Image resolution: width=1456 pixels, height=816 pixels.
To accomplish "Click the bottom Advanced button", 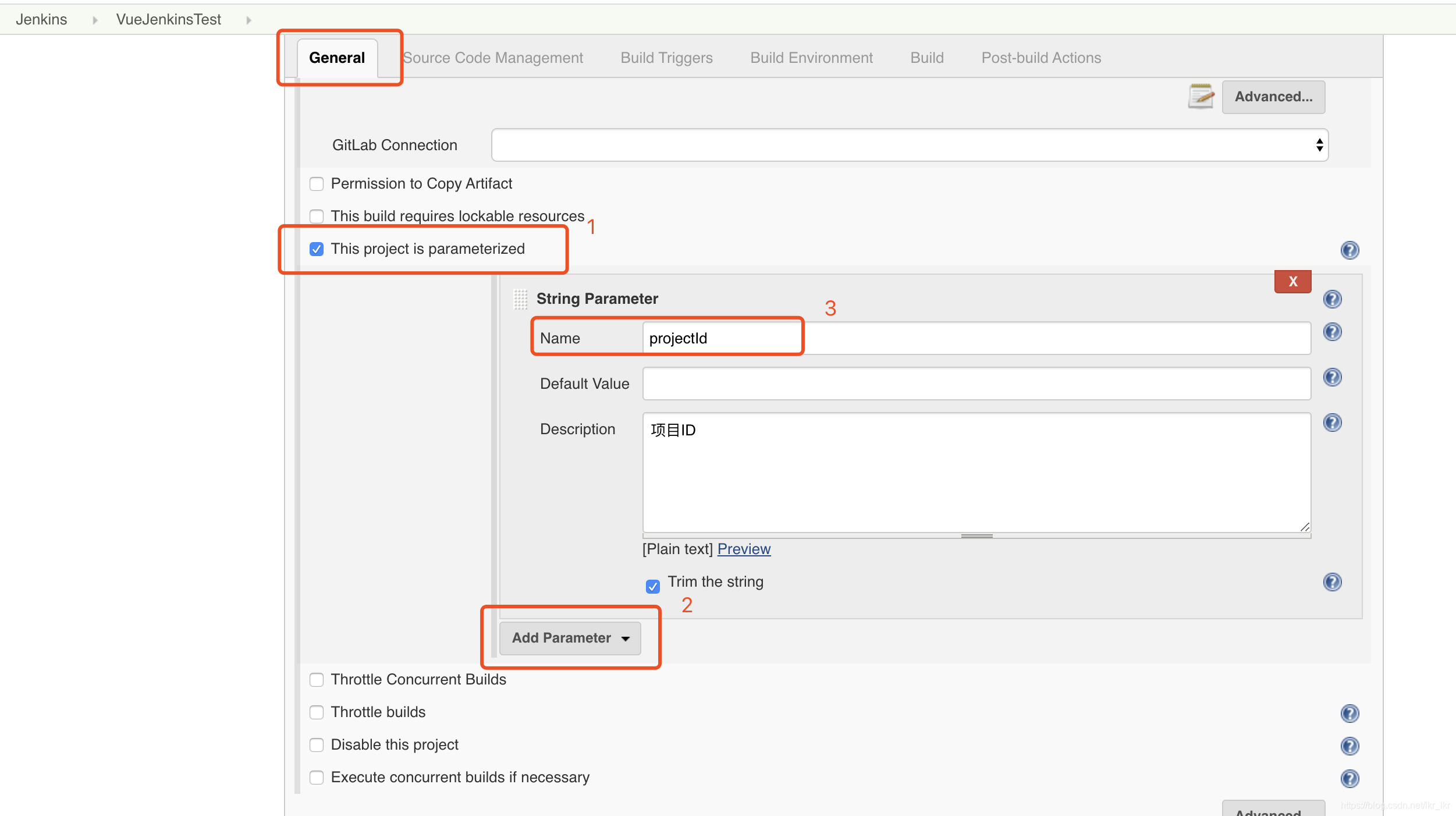I will tap(1273, 809).
